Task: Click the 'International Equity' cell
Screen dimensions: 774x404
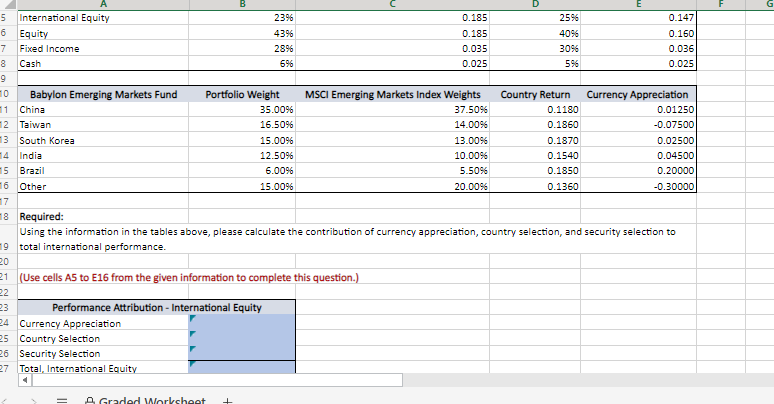Action: click(x=103, y=18)
